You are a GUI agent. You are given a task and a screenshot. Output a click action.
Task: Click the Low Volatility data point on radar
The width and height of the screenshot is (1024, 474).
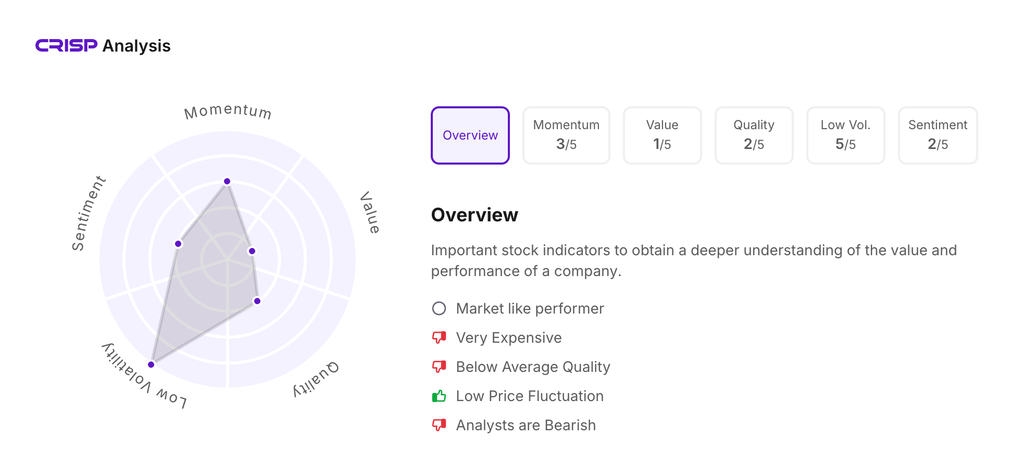click(x=152, y=365)
